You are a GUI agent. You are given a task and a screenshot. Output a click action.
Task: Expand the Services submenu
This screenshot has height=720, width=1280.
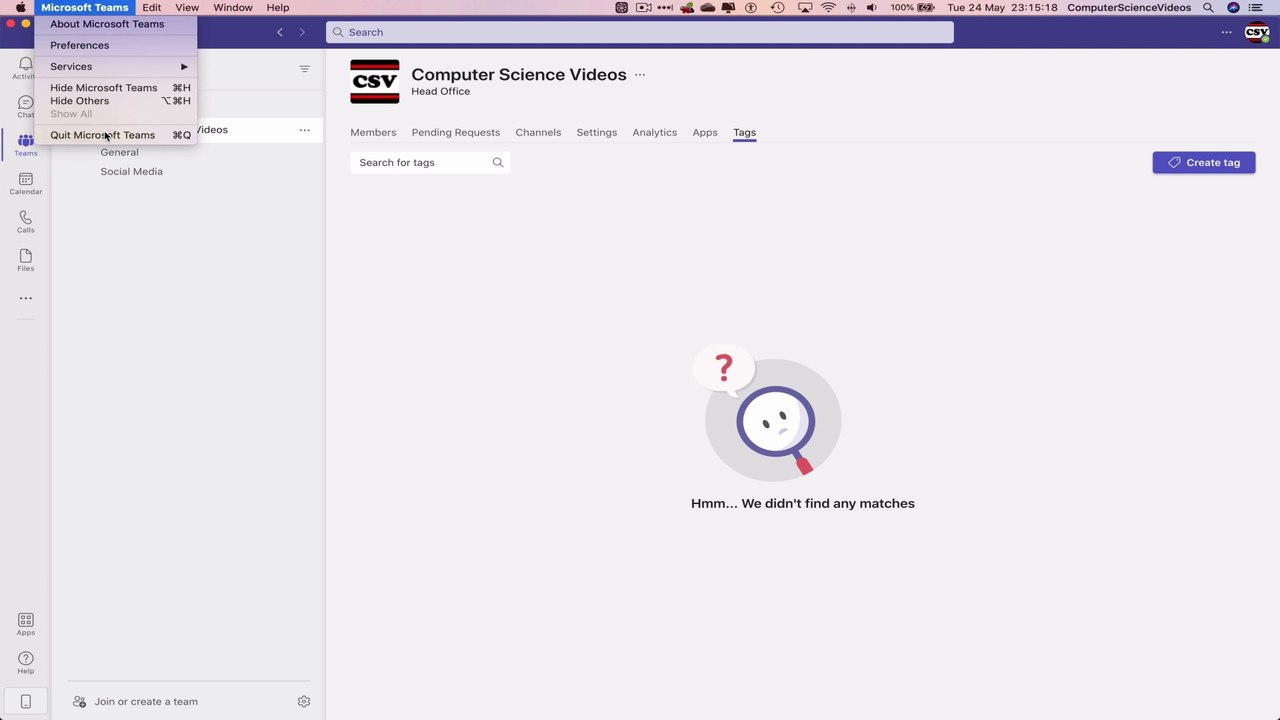[116, 66]
